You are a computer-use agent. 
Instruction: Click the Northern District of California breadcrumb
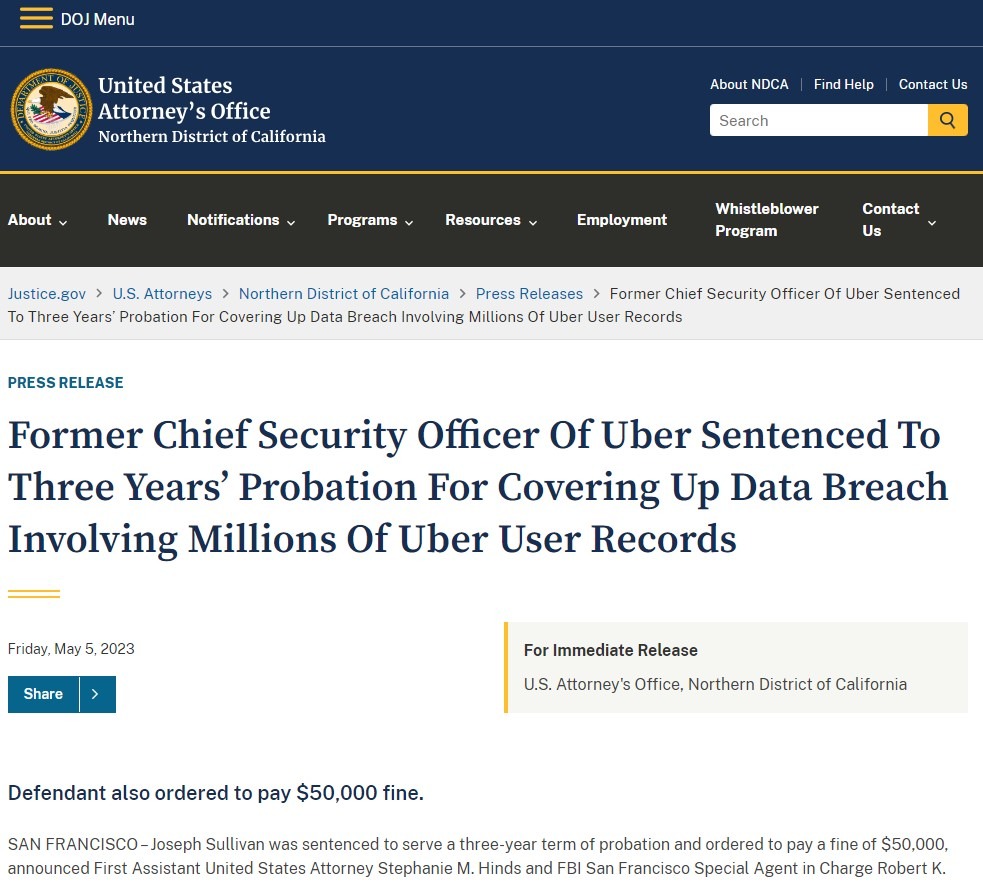(x=343, y=294)
